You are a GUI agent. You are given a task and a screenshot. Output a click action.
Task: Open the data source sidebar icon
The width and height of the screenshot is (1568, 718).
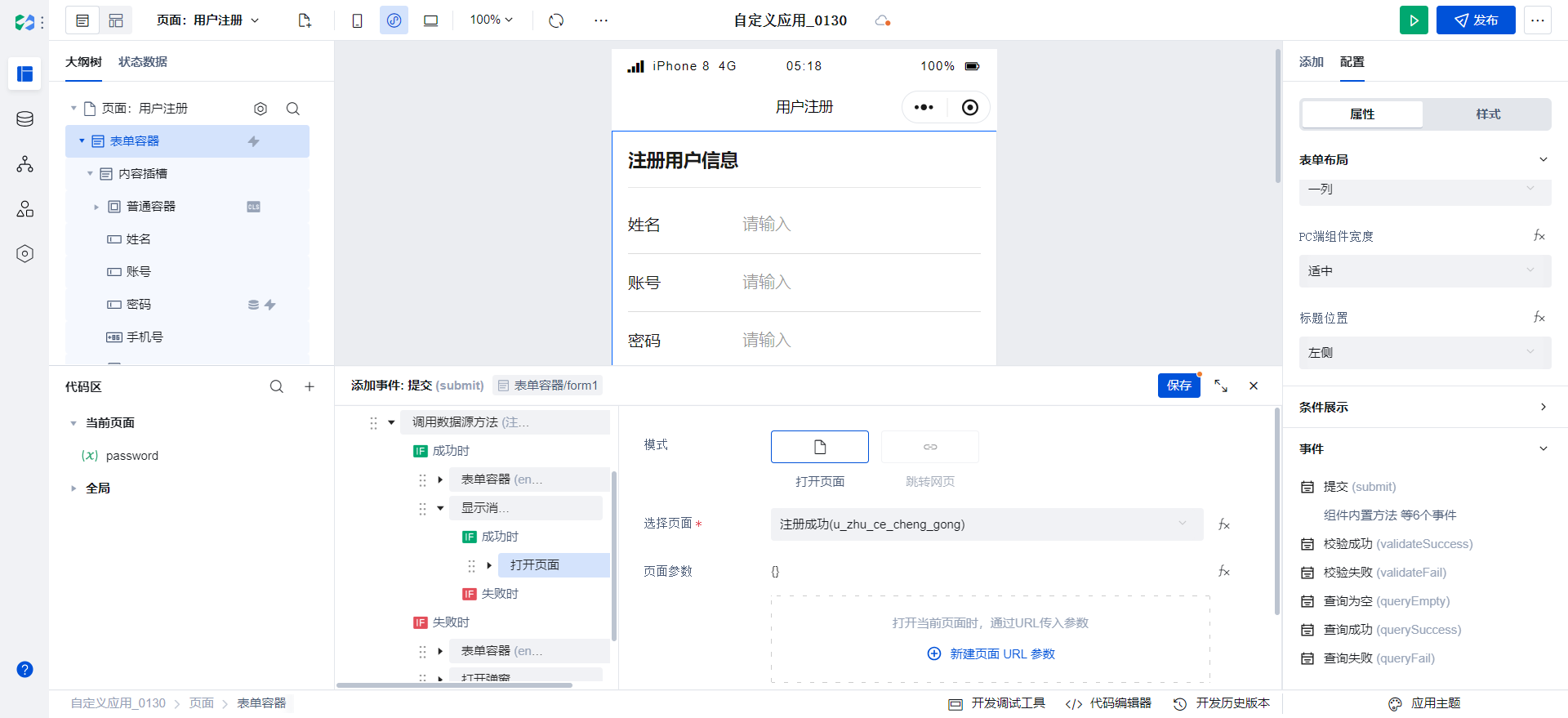[x=24, y=119]
